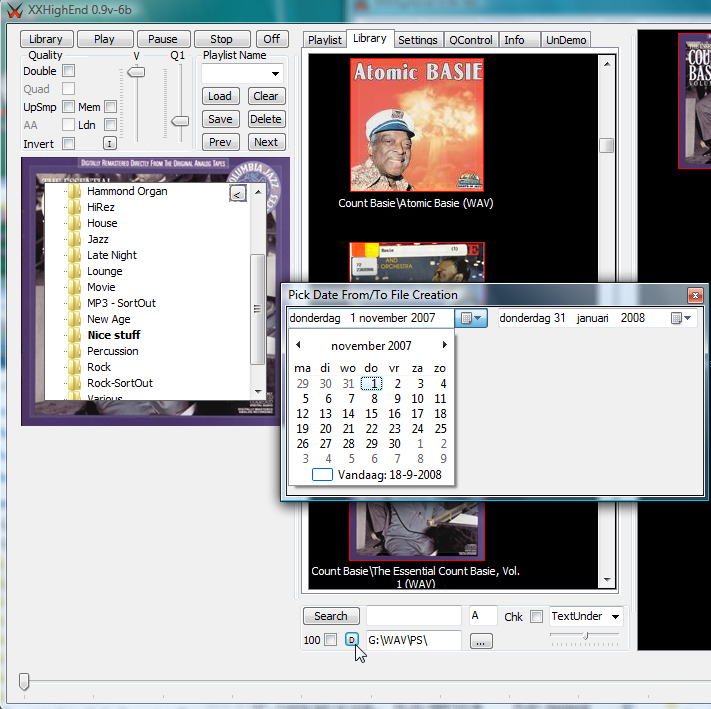Toggle the AA checkbox
This screenshot has width=711, height=709.
[68, 125]
